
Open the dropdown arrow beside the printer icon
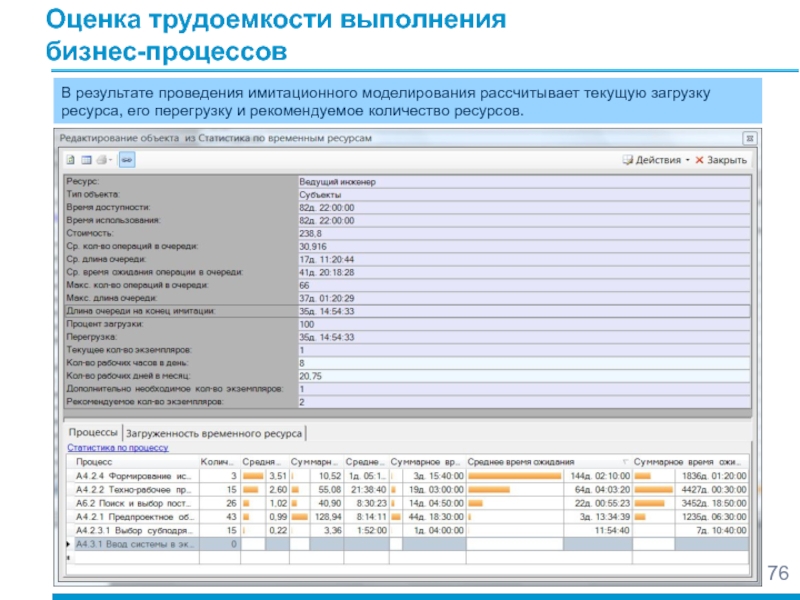[113, 160]
